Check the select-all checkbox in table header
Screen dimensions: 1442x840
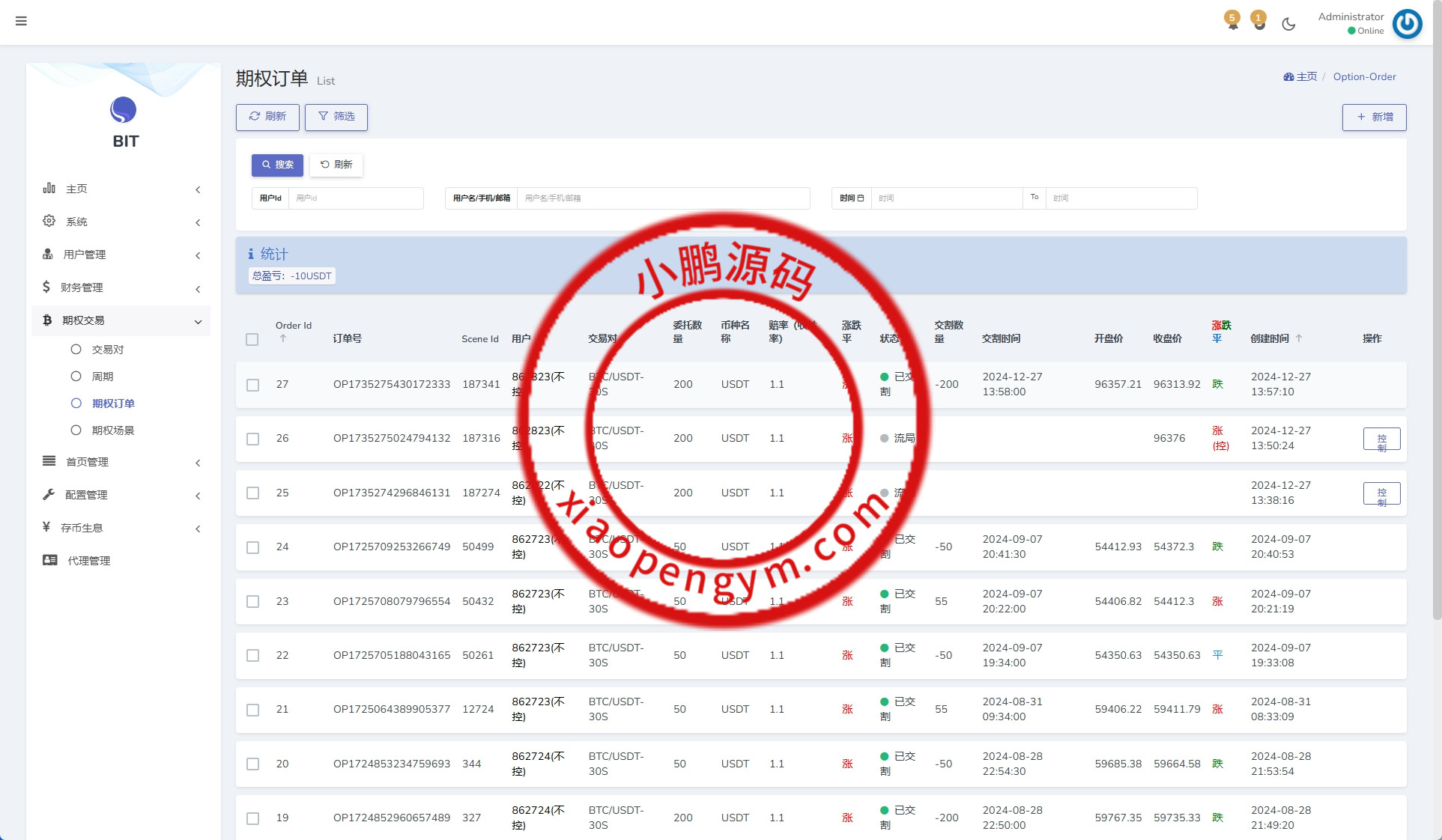252,339
